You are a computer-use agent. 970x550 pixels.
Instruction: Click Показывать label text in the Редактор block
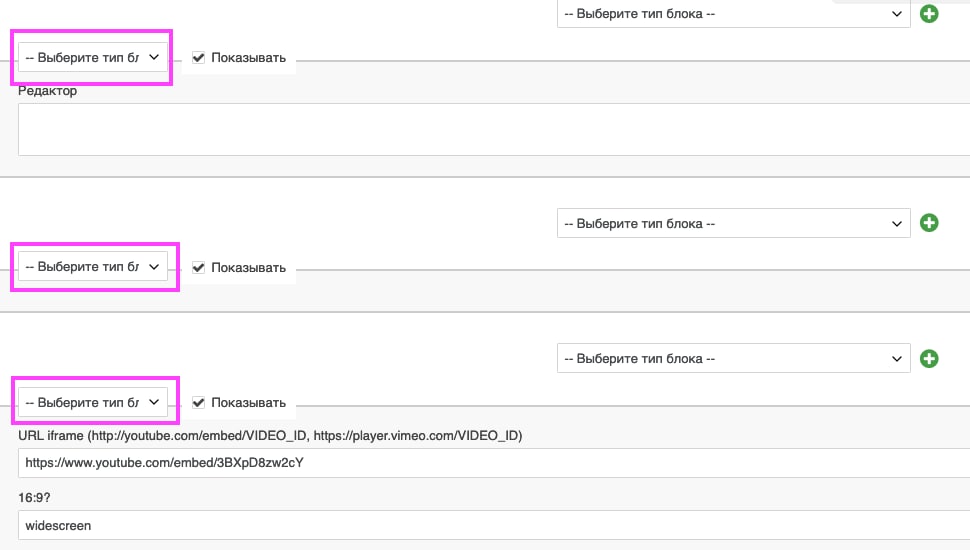click(248, 58)
